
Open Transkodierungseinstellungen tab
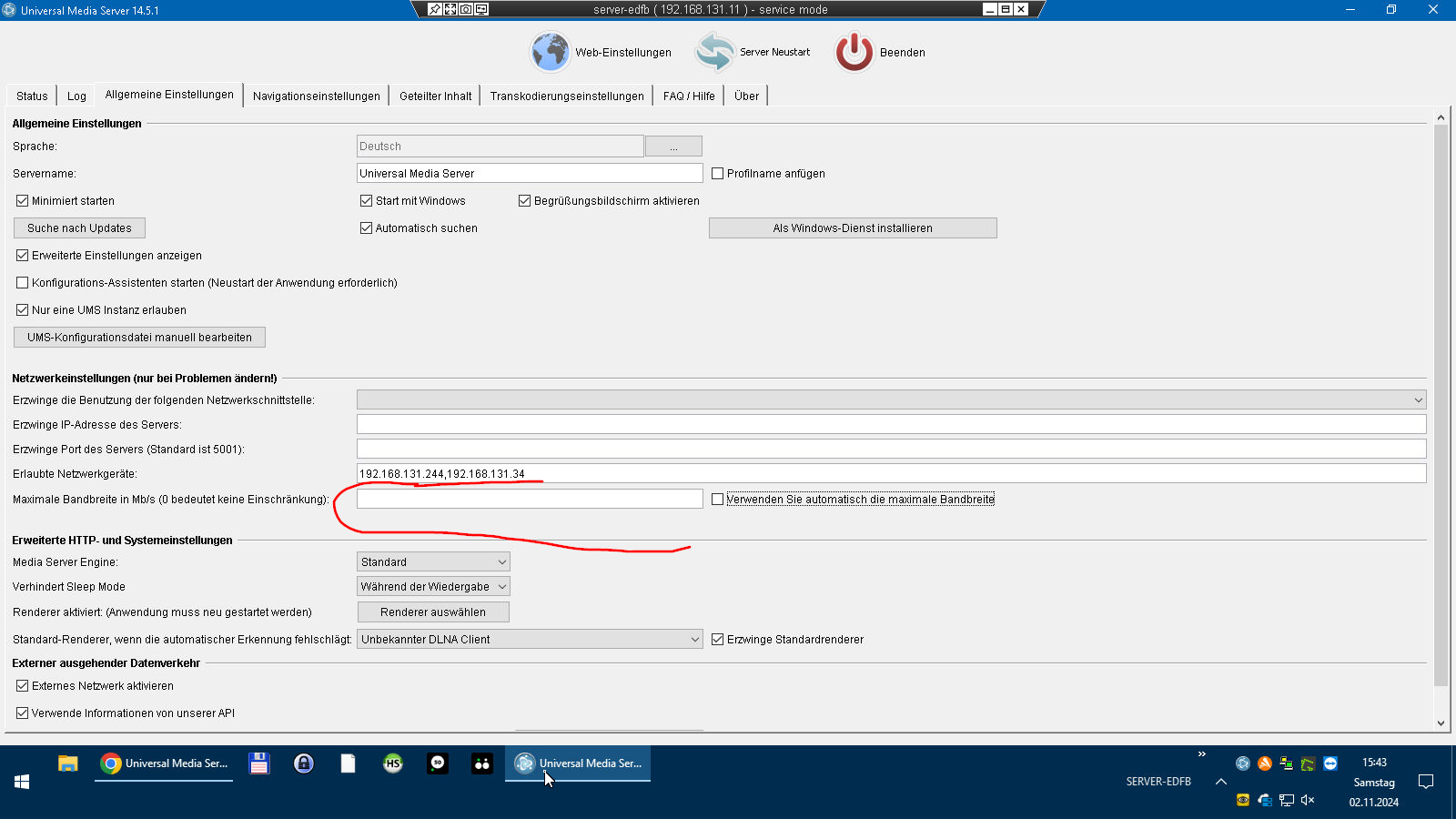pyautogui.click(x=567, y=96)
